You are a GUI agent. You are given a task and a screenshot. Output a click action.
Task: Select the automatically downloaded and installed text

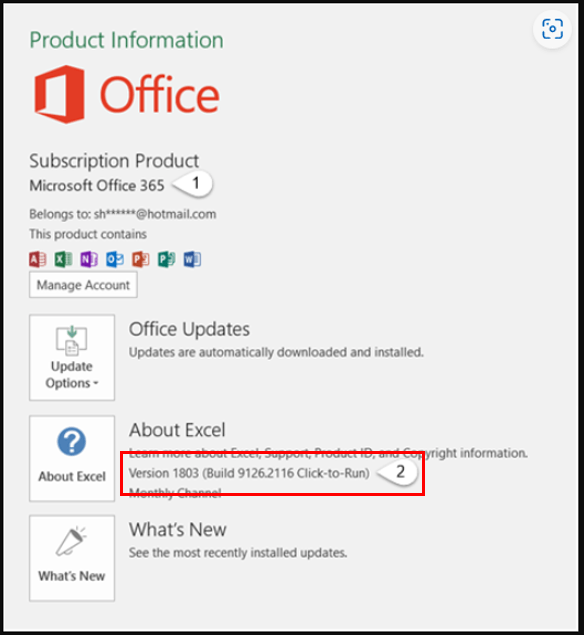276,352
